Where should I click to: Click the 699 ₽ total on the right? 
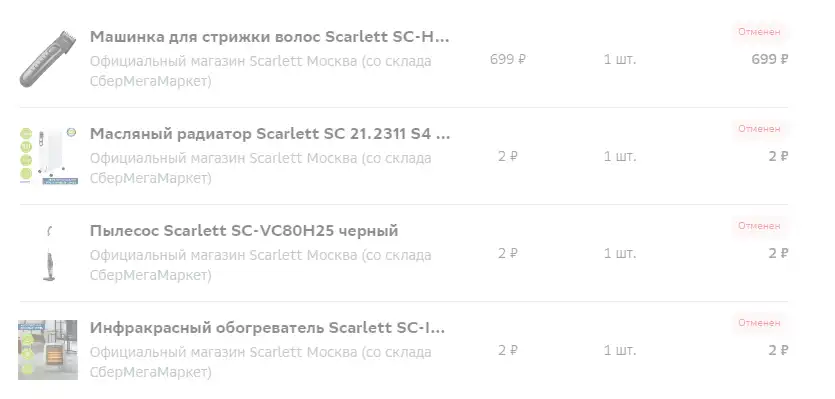click(x=769, y=59)
